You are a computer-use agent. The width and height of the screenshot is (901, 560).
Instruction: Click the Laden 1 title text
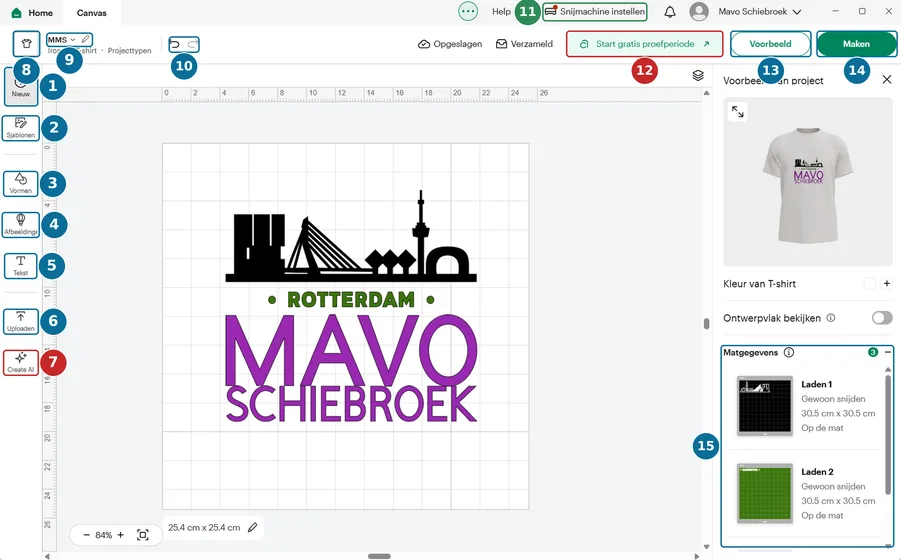[817, 384]
